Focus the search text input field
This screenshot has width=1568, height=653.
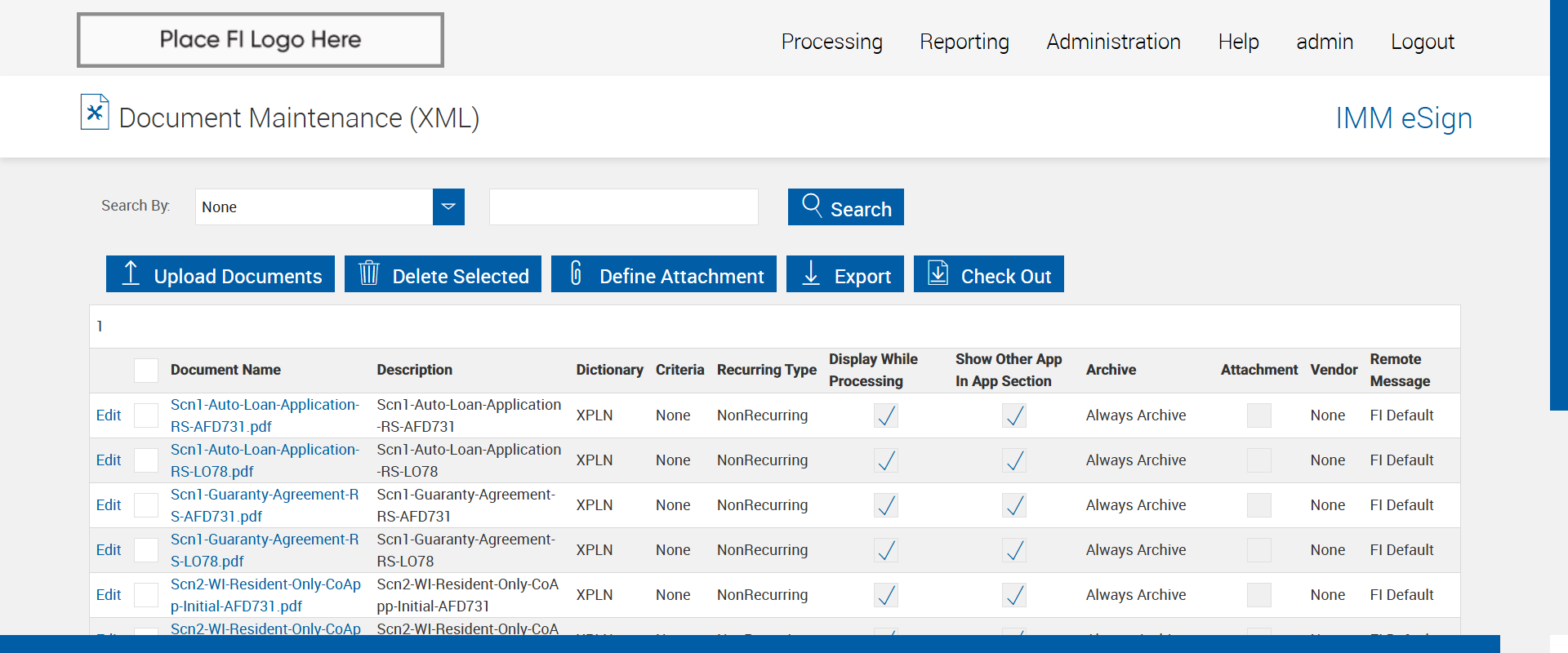click(623, 207)
